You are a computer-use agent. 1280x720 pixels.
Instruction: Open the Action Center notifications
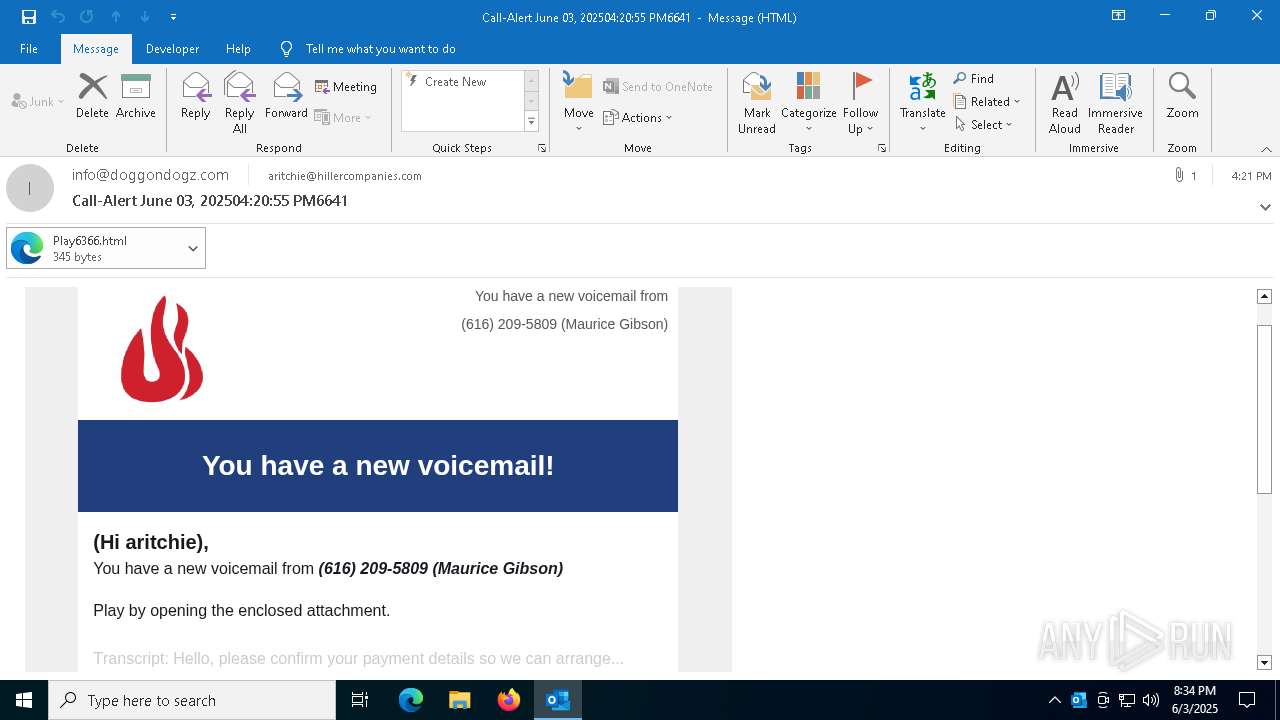[x=1247, y=700]
